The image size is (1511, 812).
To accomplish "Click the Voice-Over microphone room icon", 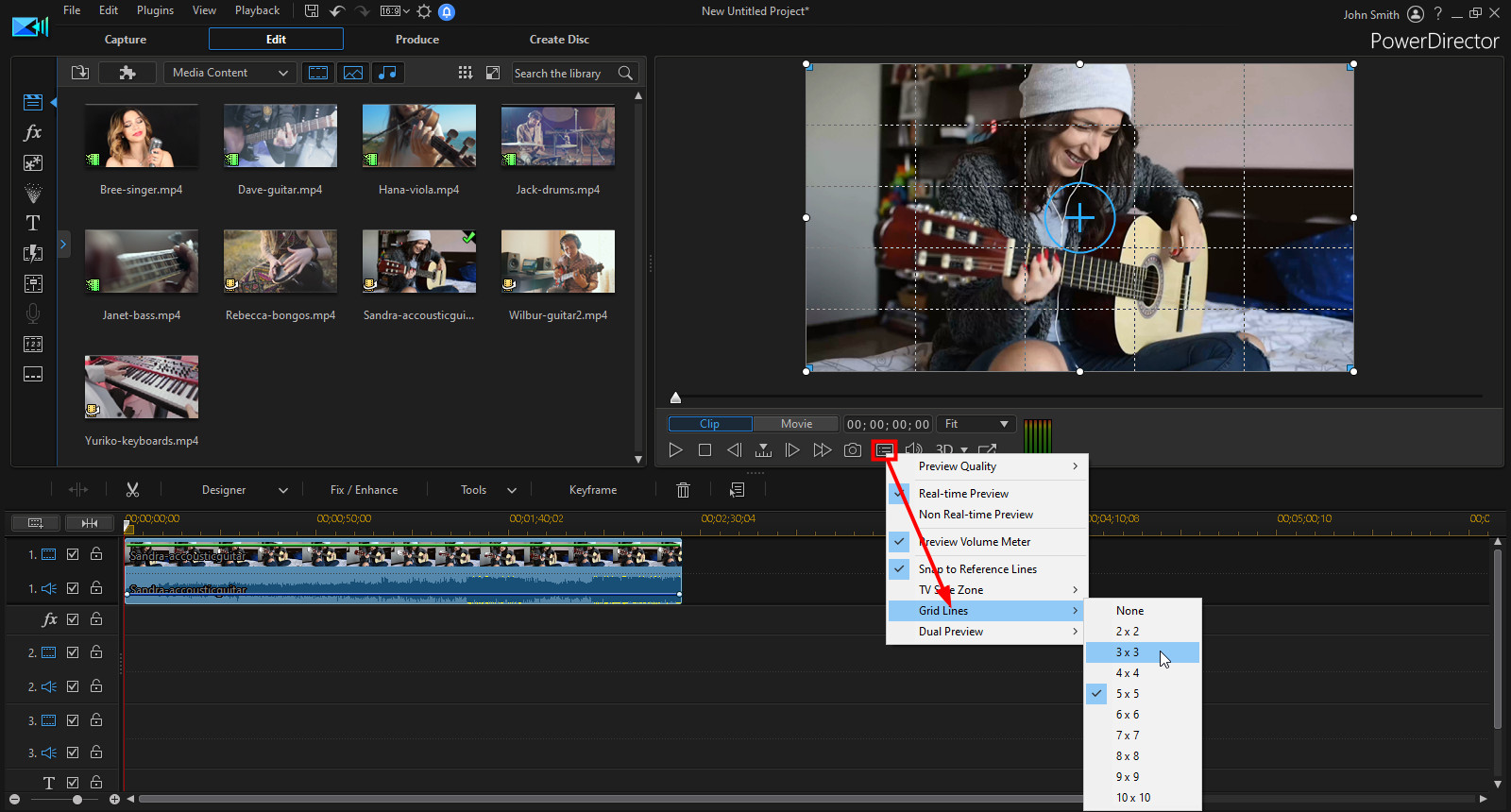I will tap(33, 313).
